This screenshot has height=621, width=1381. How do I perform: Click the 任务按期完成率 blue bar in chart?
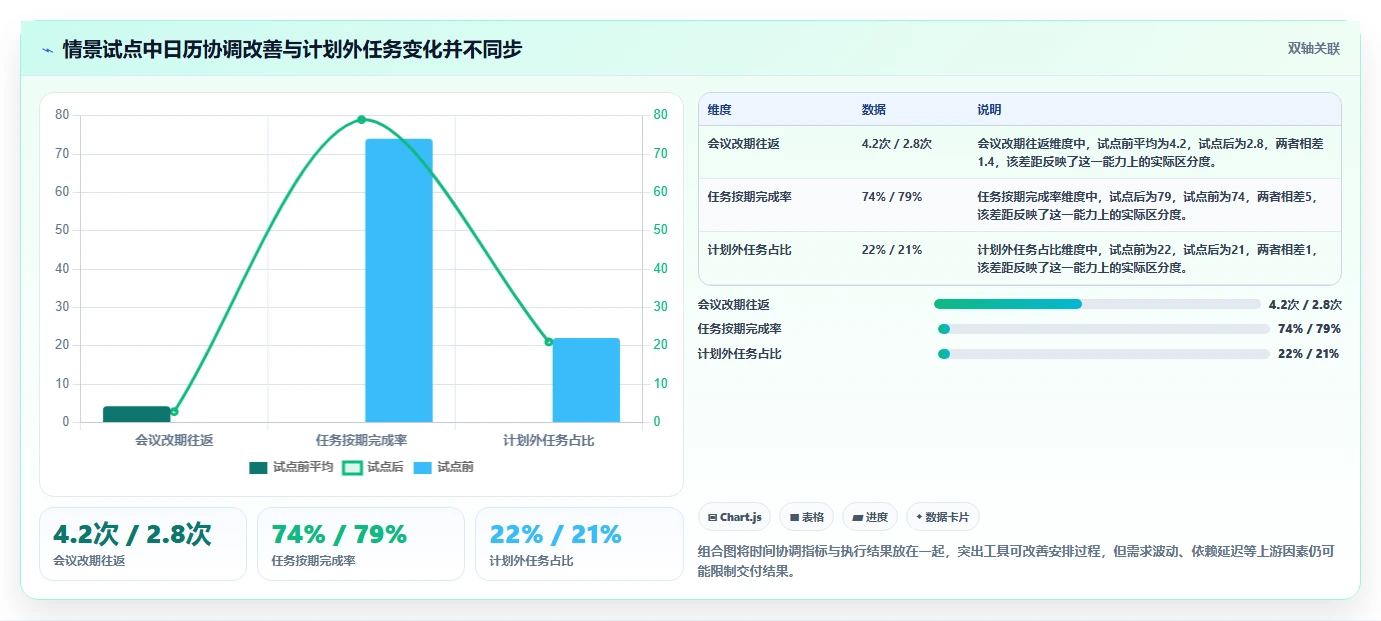coord(399,280)
